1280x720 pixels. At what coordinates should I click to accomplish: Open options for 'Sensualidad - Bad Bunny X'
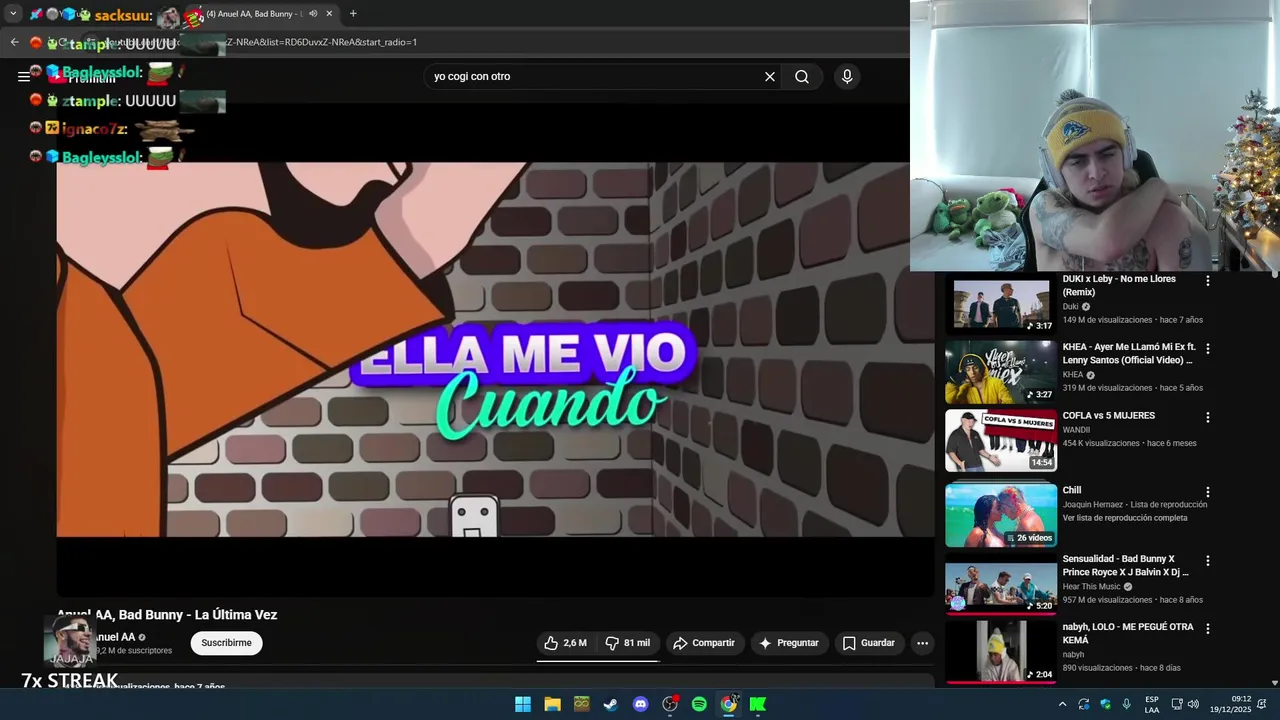pyautogui.click(x=1207, y=561)
